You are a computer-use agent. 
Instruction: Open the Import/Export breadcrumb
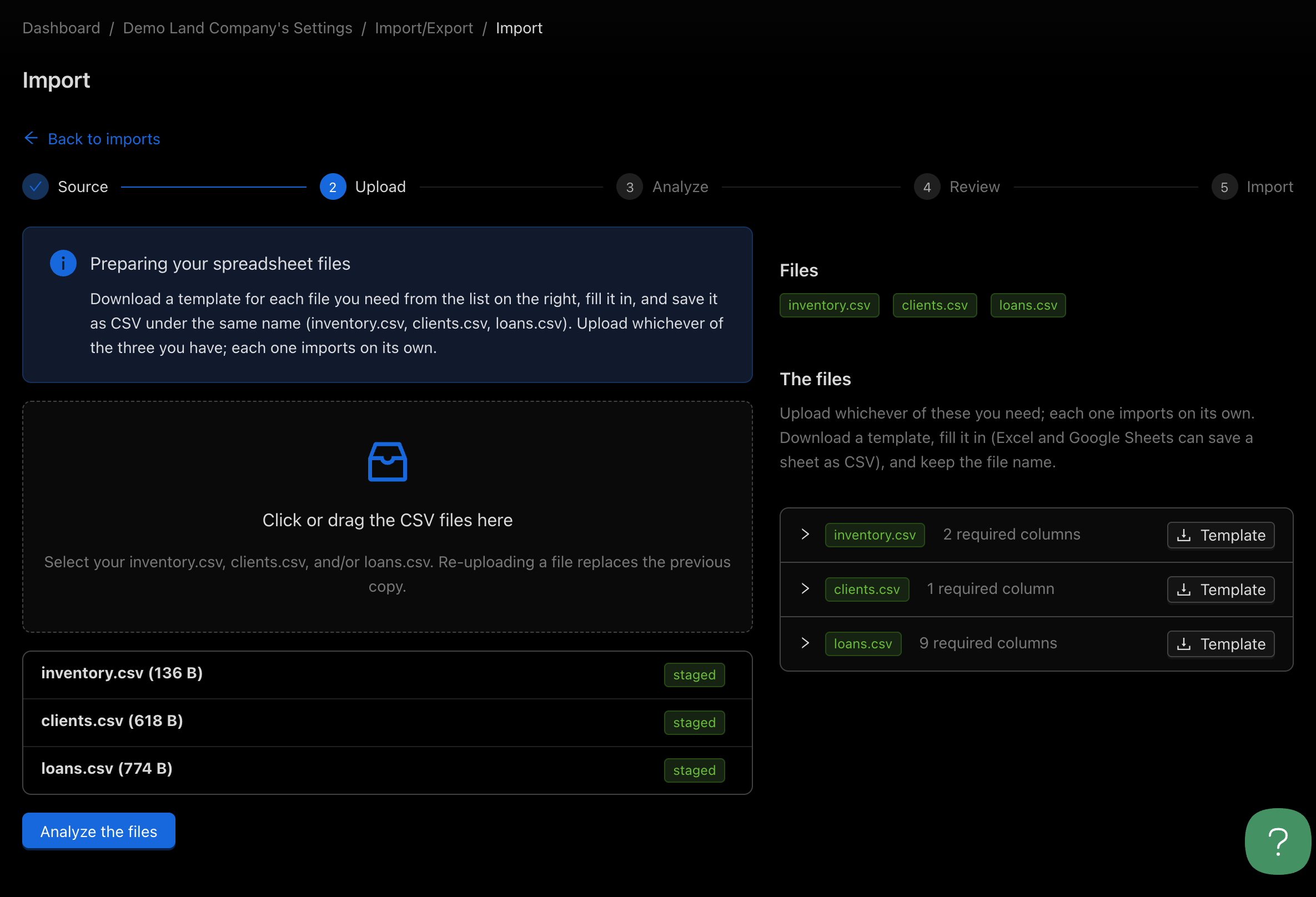tap(424, 28)
